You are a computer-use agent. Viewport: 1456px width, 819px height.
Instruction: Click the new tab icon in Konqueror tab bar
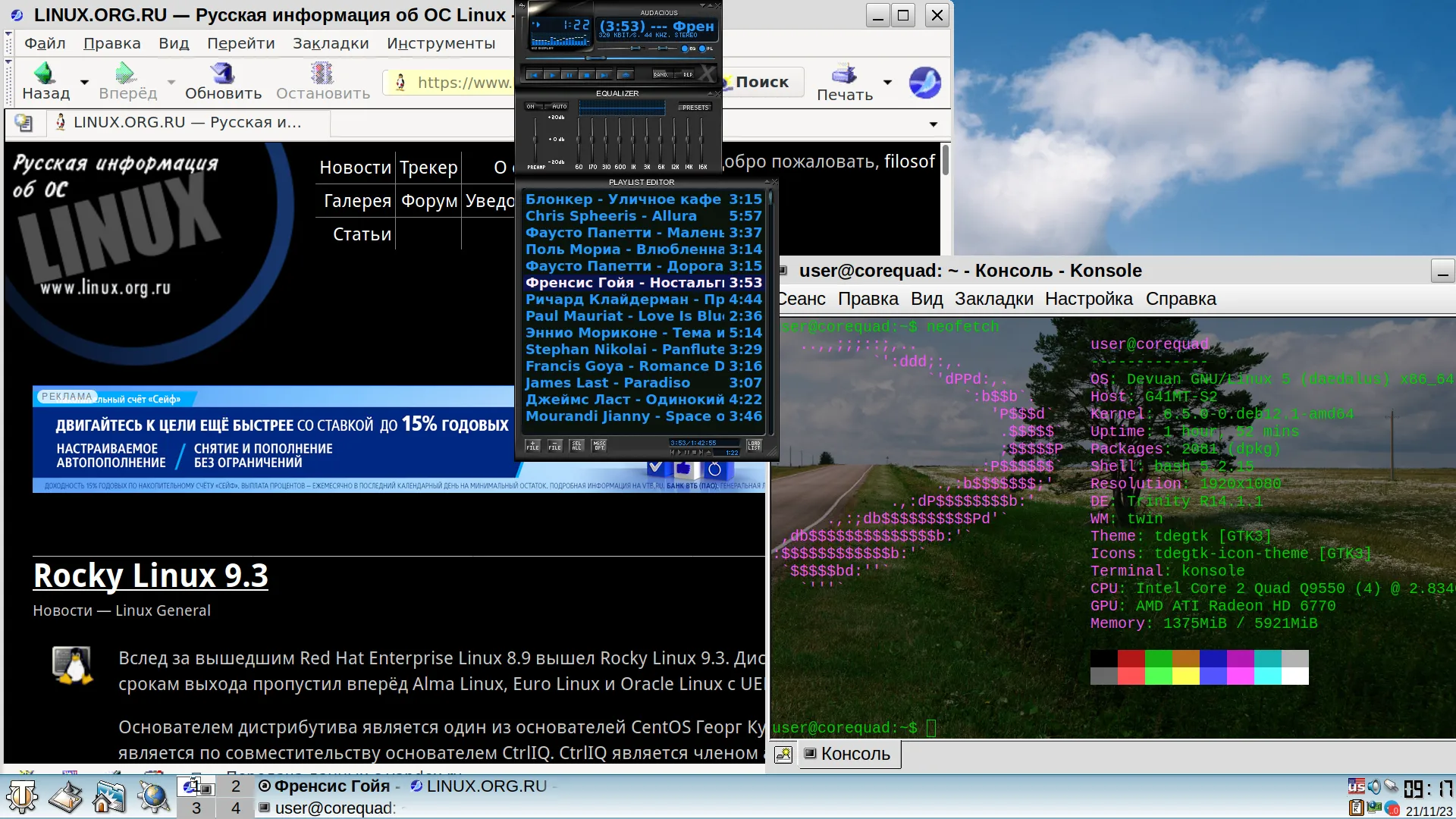24,122
